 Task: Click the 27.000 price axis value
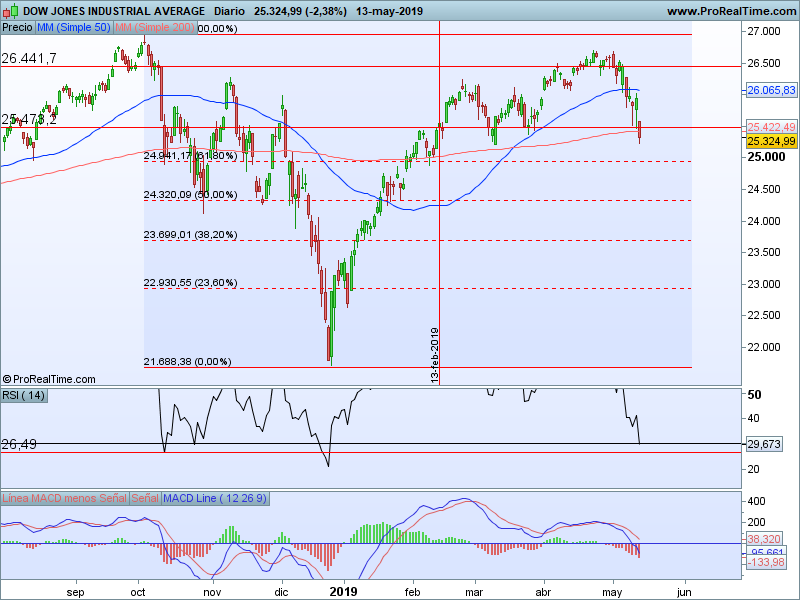tap(764, 32)
